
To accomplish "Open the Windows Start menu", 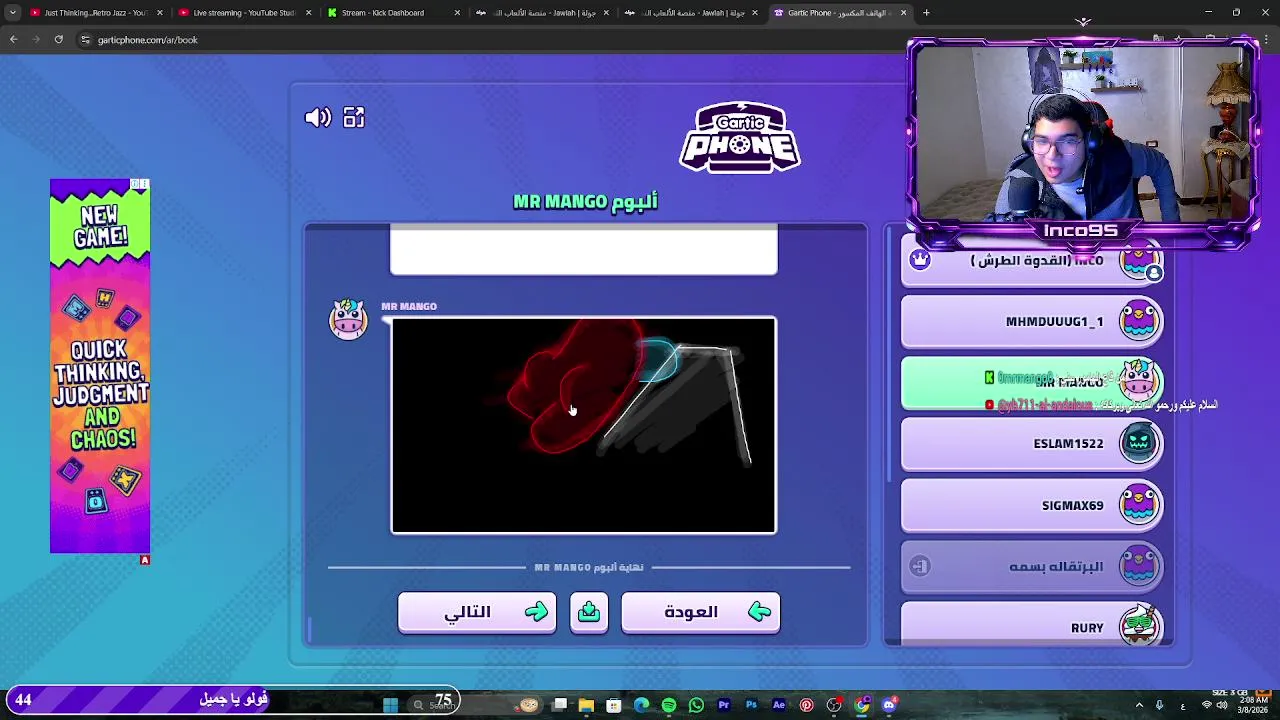I will tap(390, 705).
